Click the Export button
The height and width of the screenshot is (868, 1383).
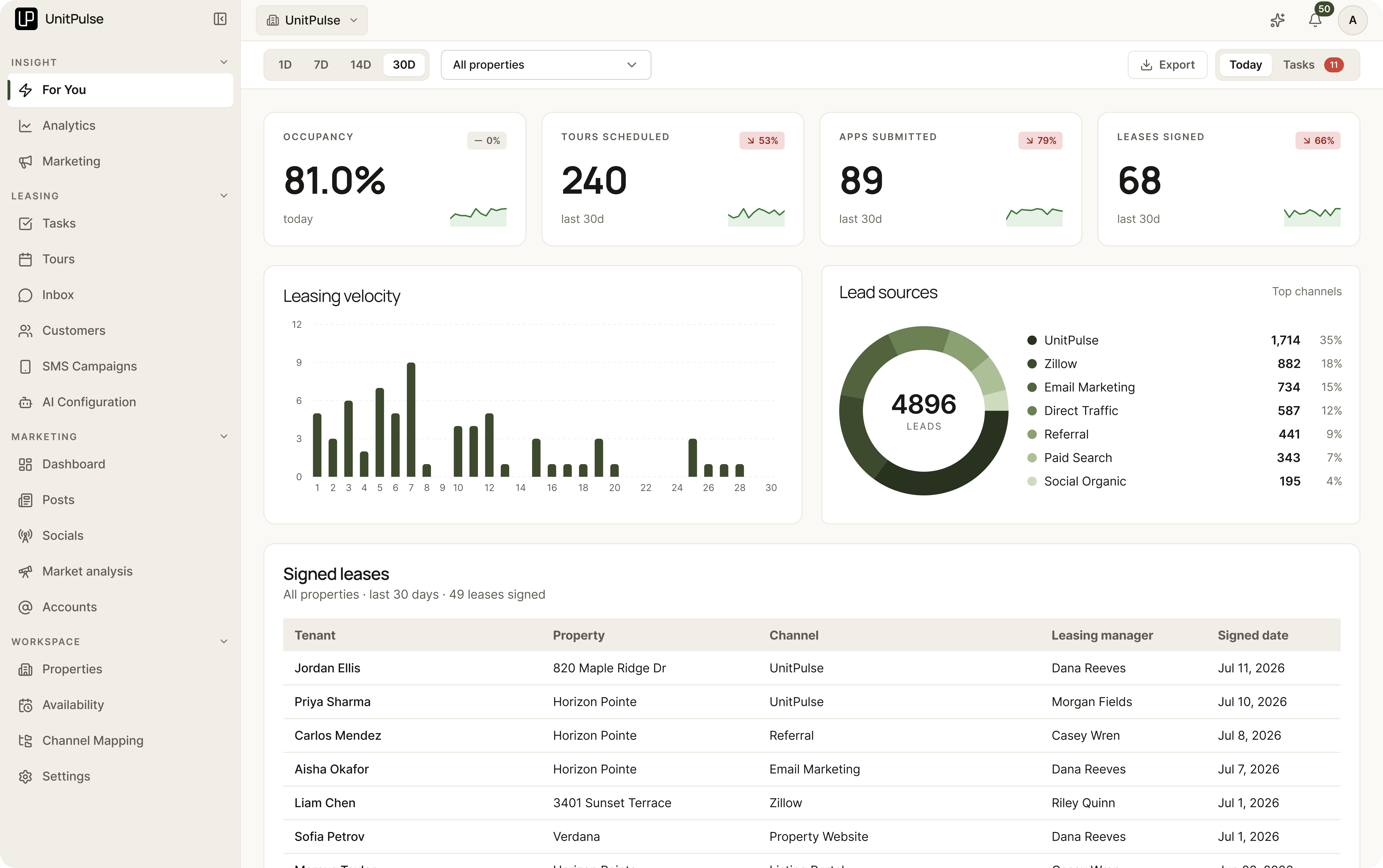(1167, 65)
